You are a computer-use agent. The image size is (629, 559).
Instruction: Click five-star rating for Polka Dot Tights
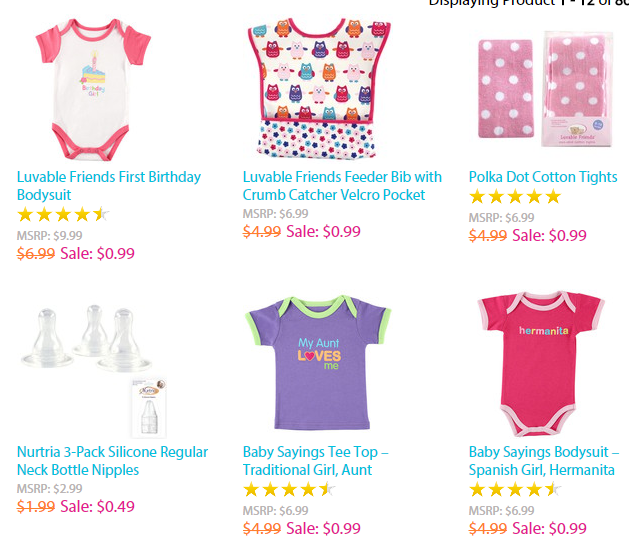[515, 197]
